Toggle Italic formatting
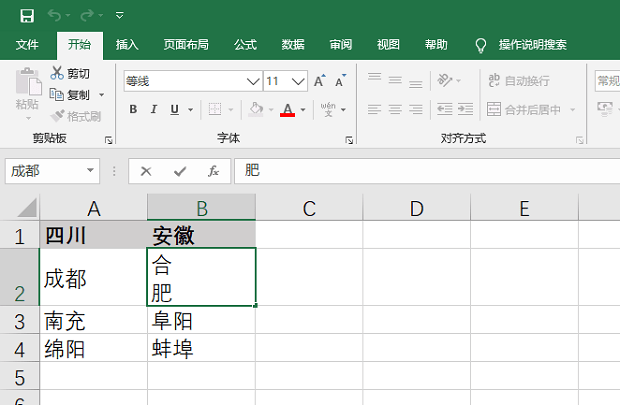This screenshot has width=620, height=405. (154, 109)
